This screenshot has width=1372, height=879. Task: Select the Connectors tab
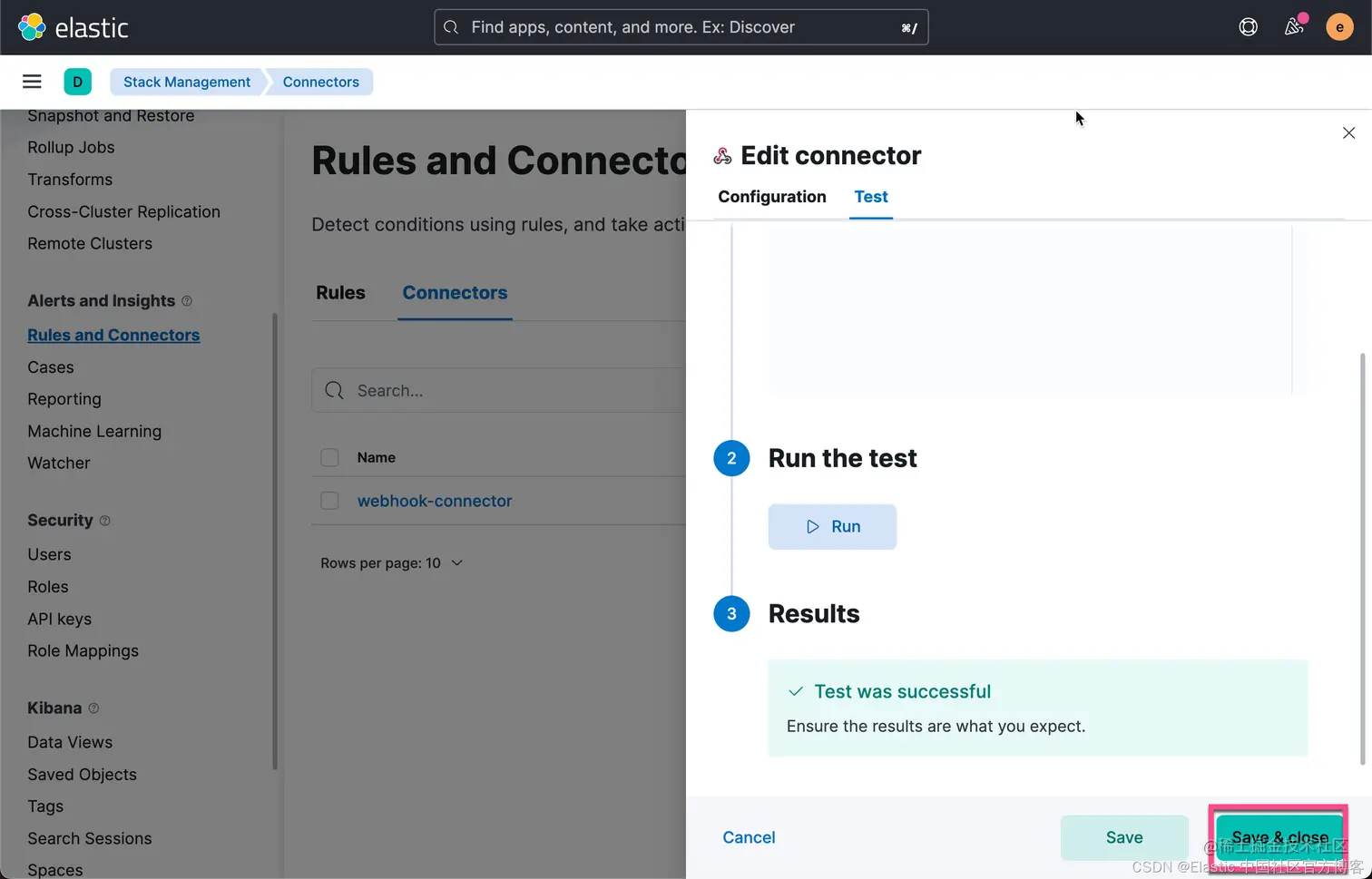pos(455,293)
